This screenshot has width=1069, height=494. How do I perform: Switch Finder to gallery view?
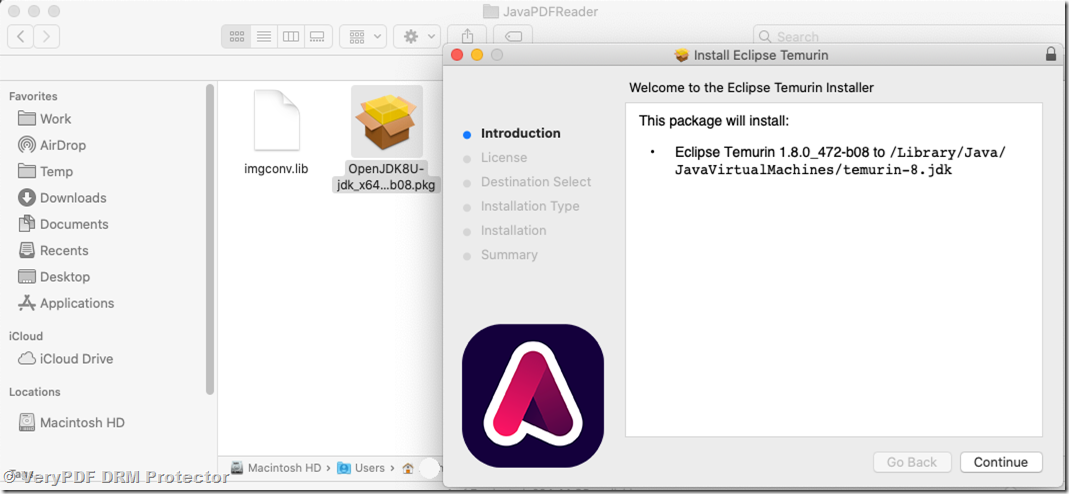click(318, 36)
